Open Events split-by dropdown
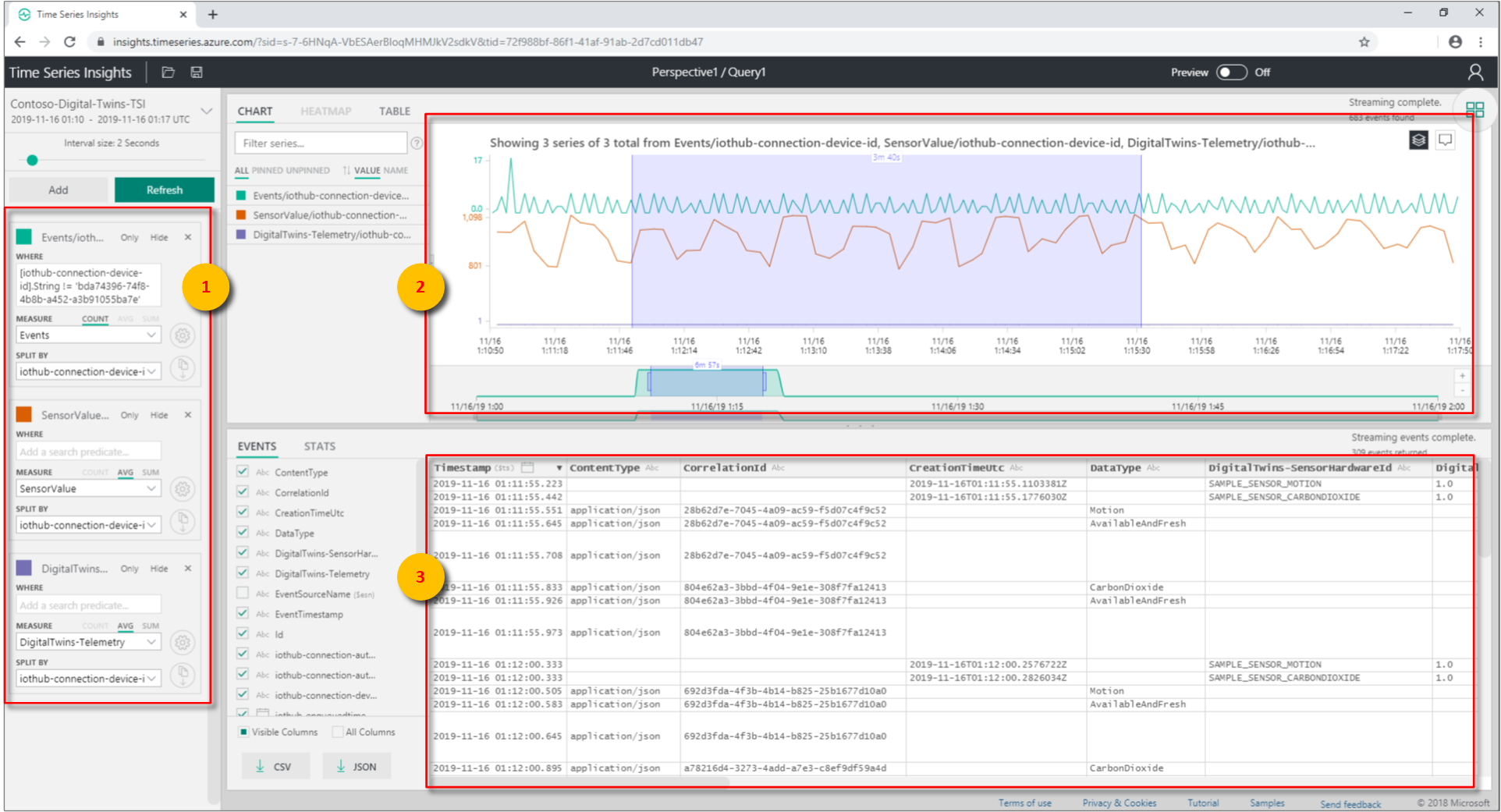This screenshot has height=812, width=1501. 88,372
